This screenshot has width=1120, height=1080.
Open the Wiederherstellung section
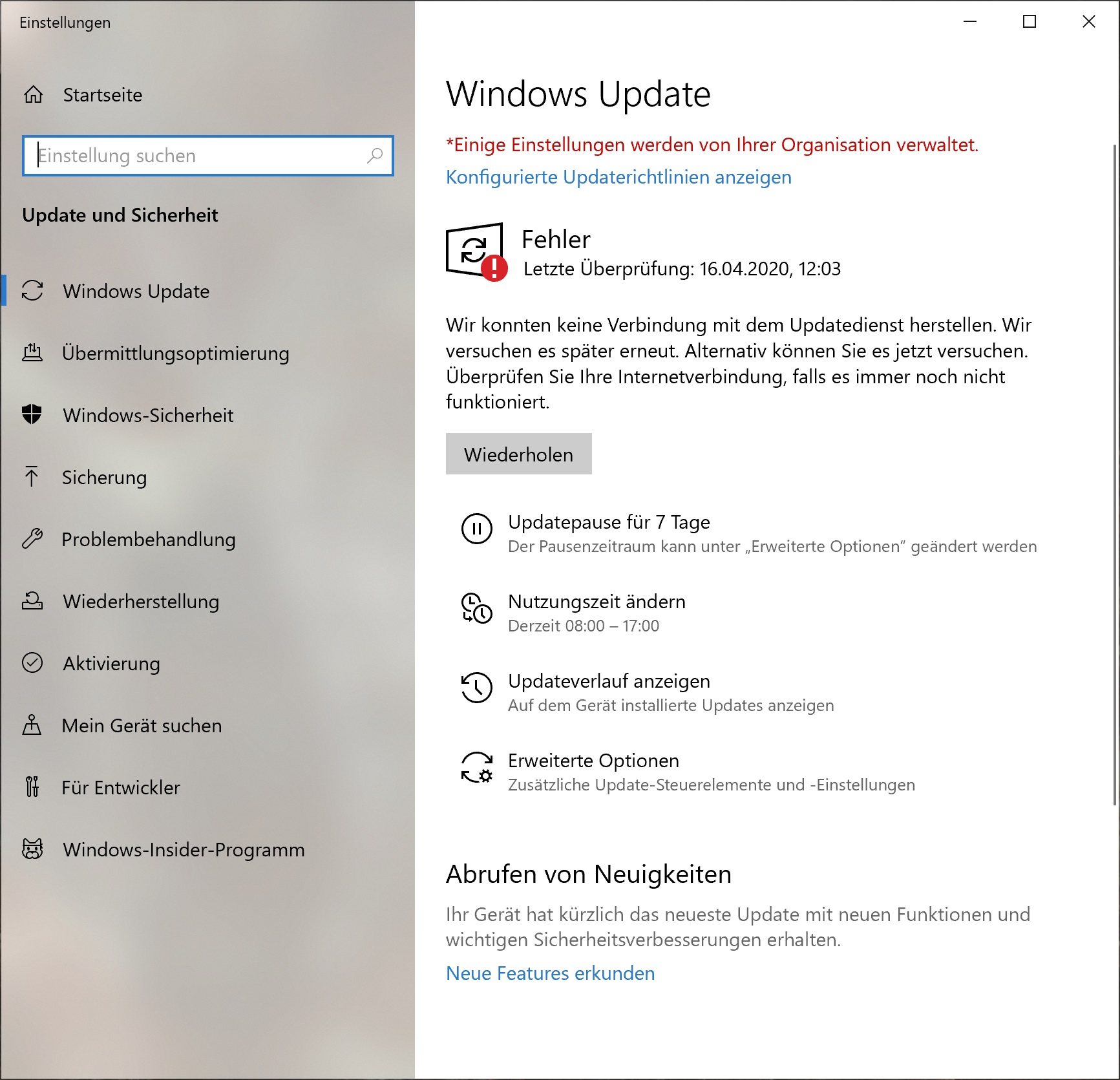click(x=207, y=601)
